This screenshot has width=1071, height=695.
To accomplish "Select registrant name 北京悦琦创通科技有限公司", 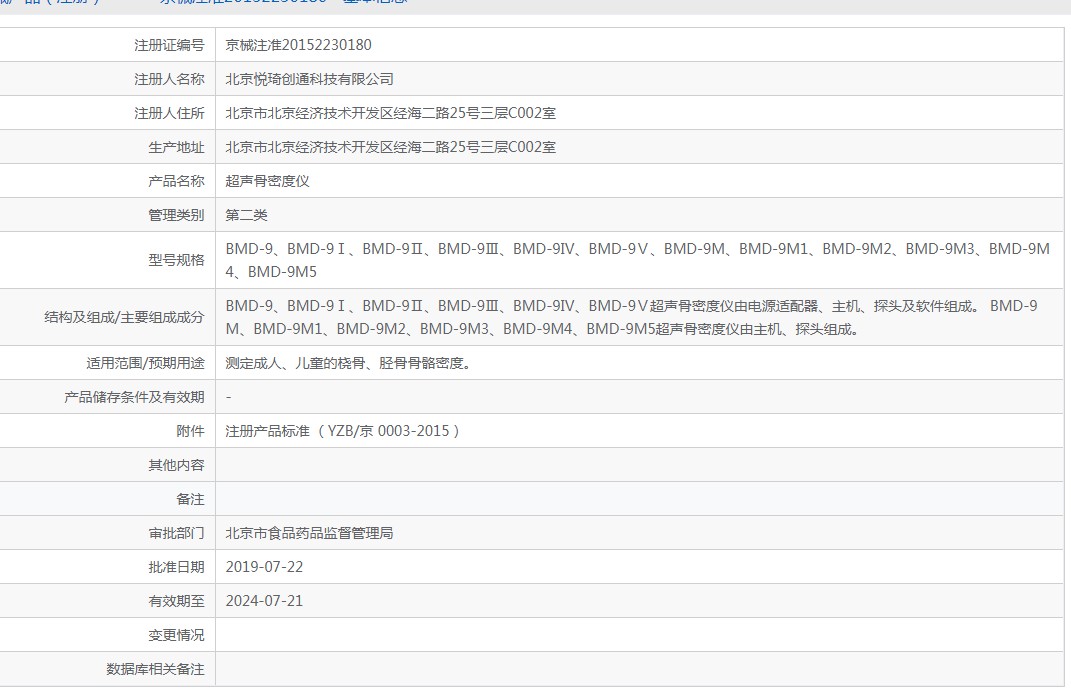I will point(309,79).
